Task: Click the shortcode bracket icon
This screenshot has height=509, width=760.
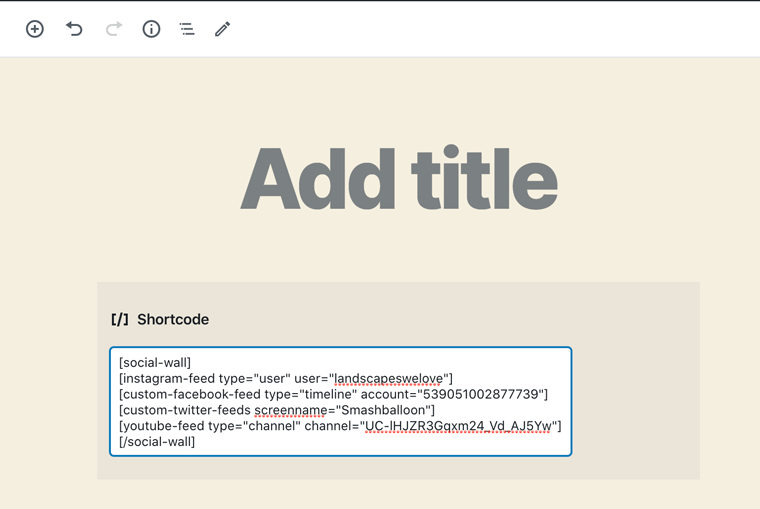Action: pos(120,319)
